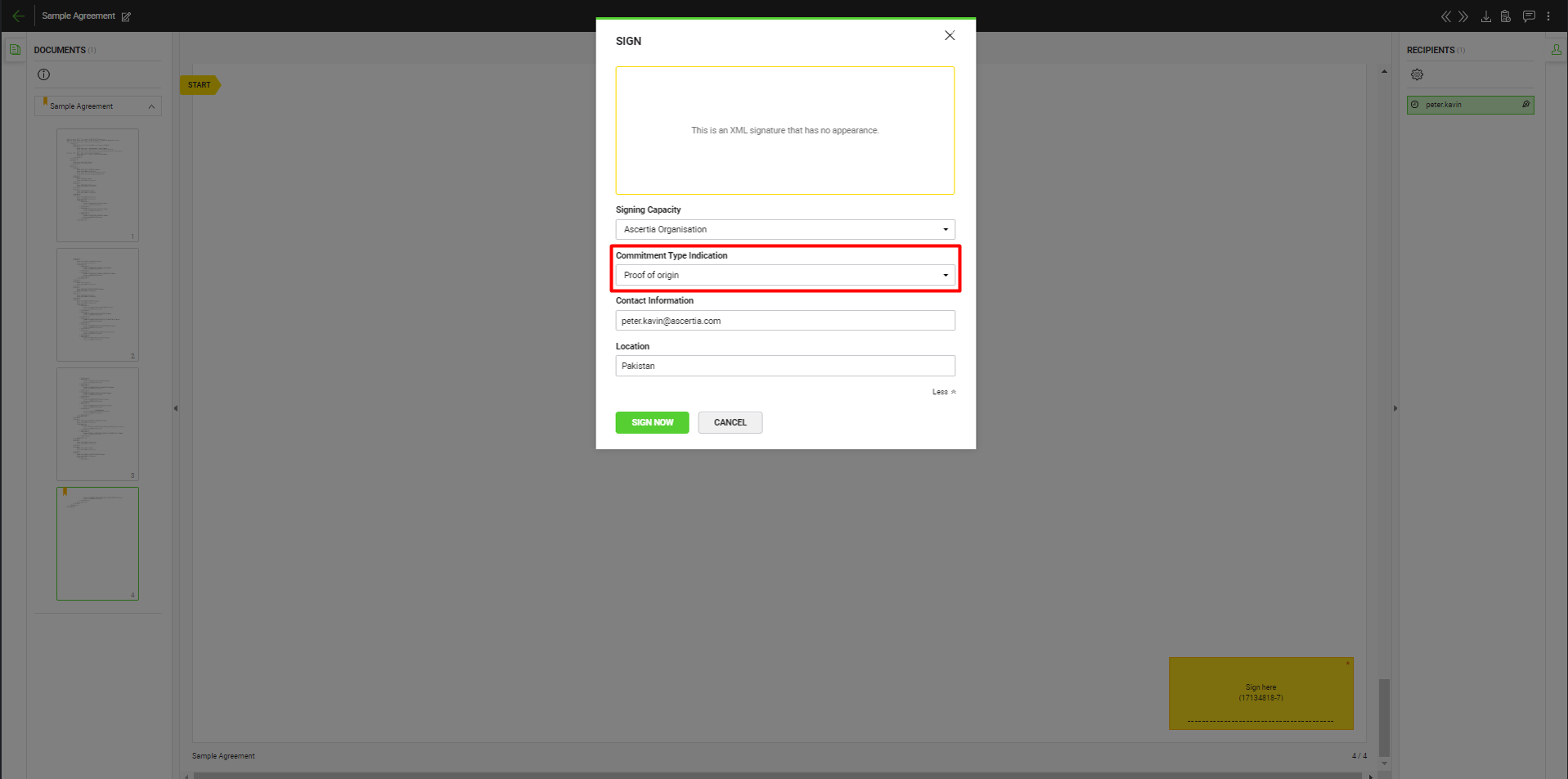This screenshot has height=779, width=1568.
Task: Click the document info icon
Action: [44, 74]
